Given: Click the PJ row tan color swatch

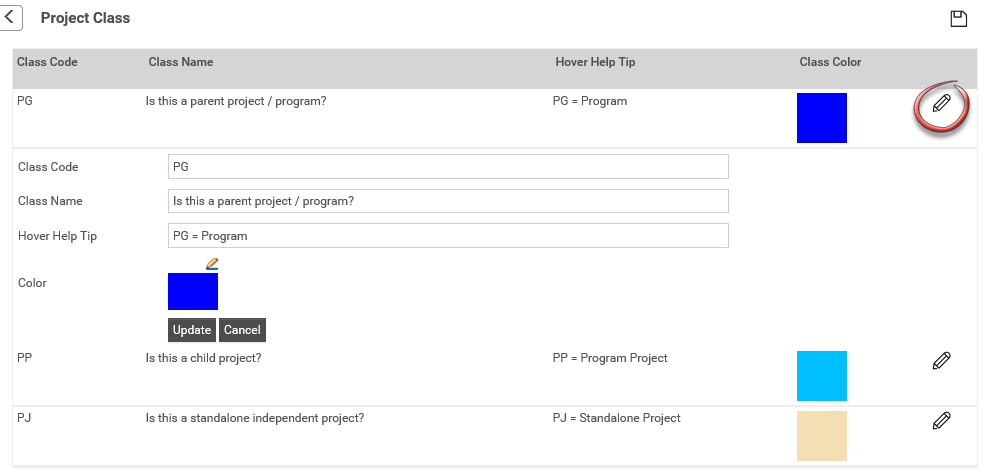Looking at the screenshot, I should [x=821, y=436].
